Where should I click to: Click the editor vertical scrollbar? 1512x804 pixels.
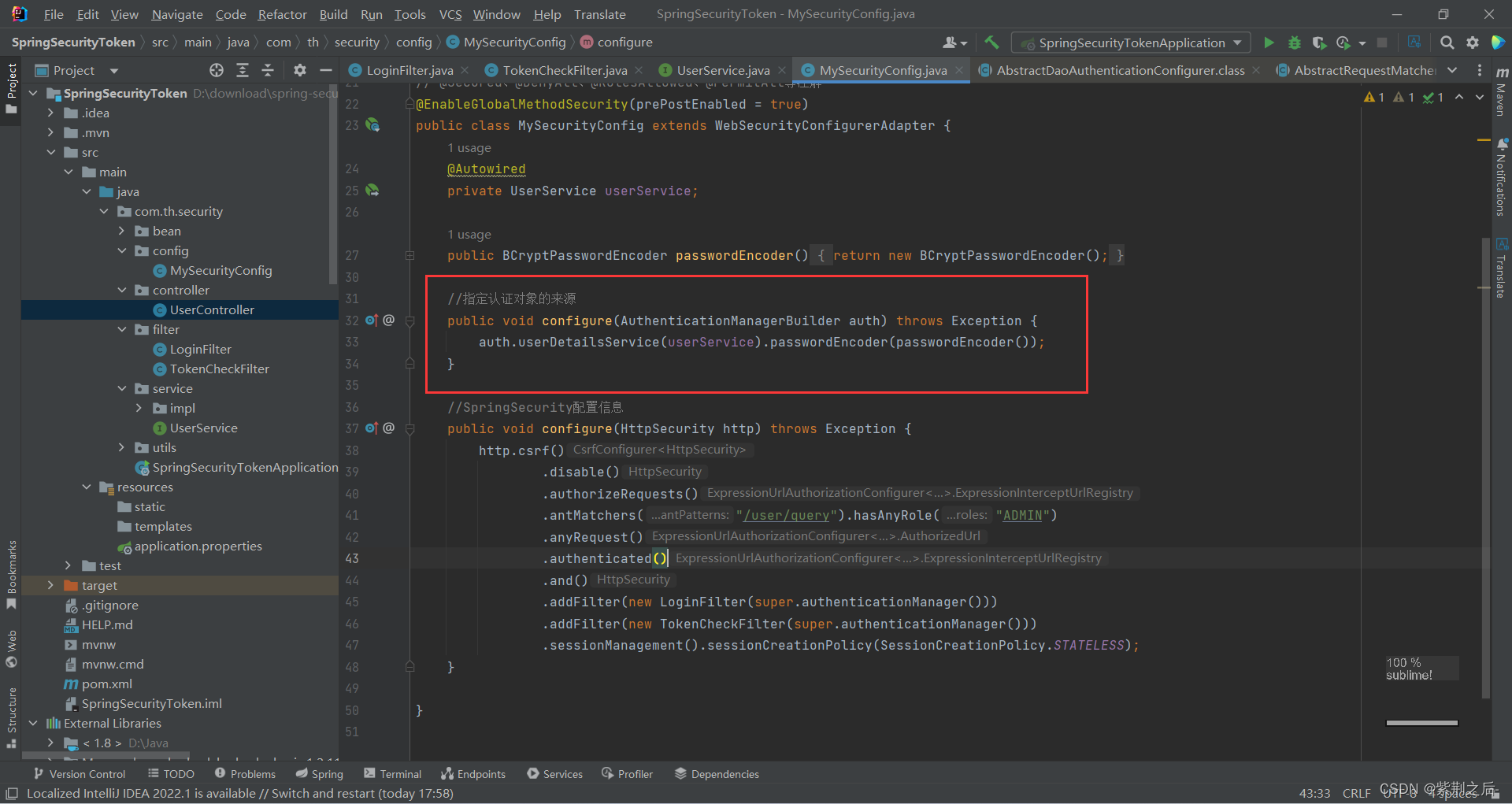[1485, 468]
